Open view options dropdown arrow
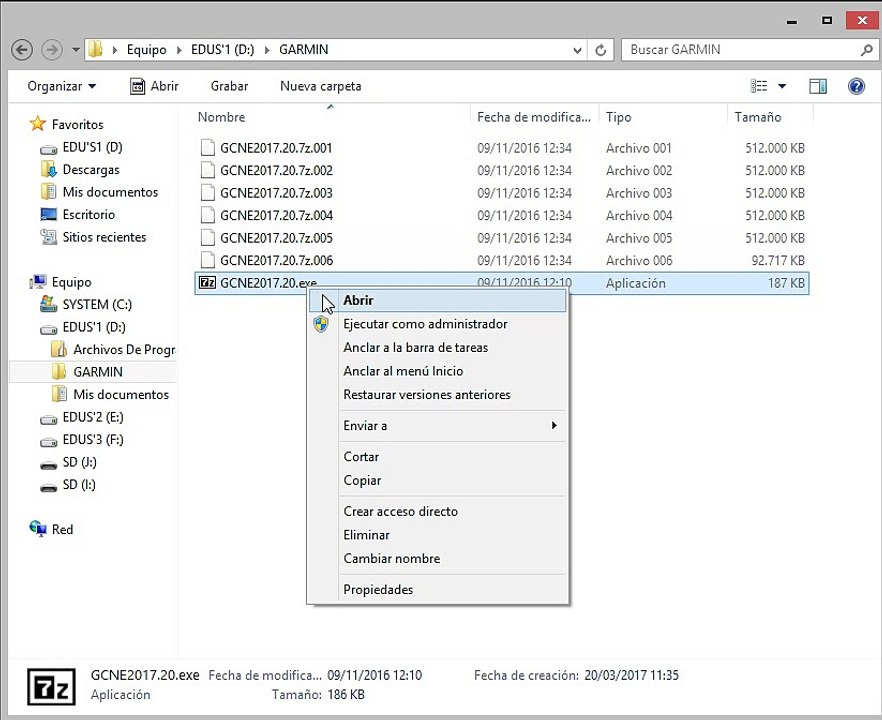 tap(782, 86)
